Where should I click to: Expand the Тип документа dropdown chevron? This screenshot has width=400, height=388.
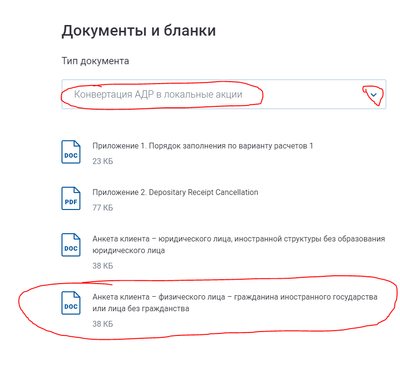pos(374,95)
